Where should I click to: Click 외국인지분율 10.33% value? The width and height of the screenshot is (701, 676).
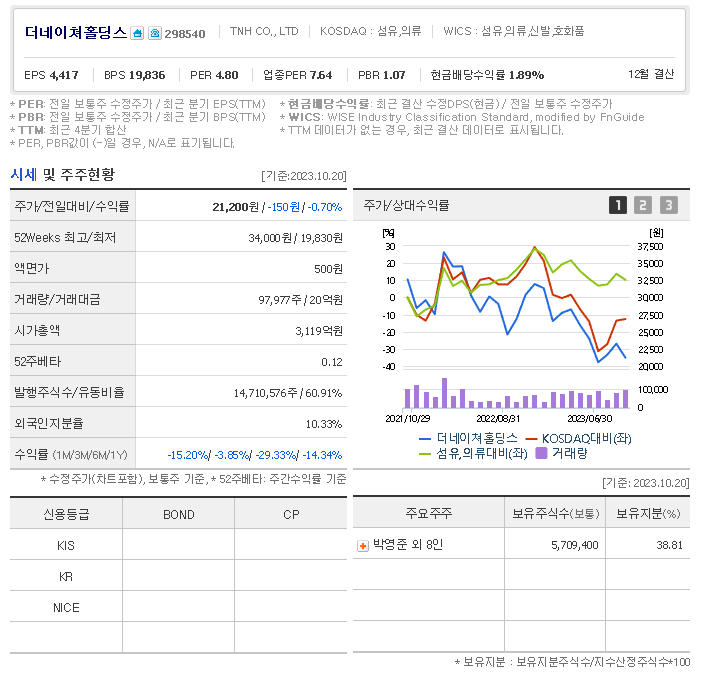324,424
